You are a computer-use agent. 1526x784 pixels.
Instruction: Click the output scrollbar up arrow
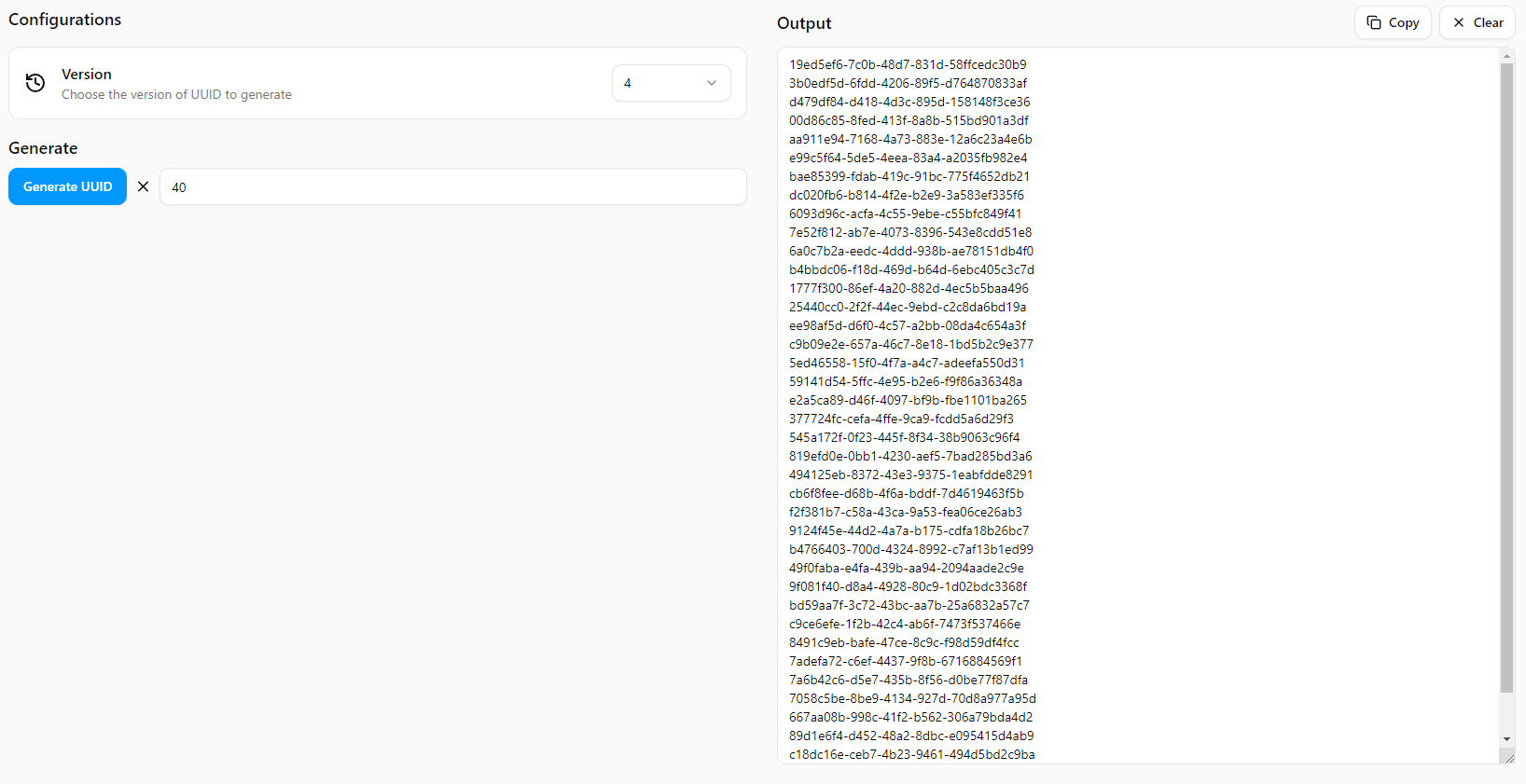[x=1506, y=57]
